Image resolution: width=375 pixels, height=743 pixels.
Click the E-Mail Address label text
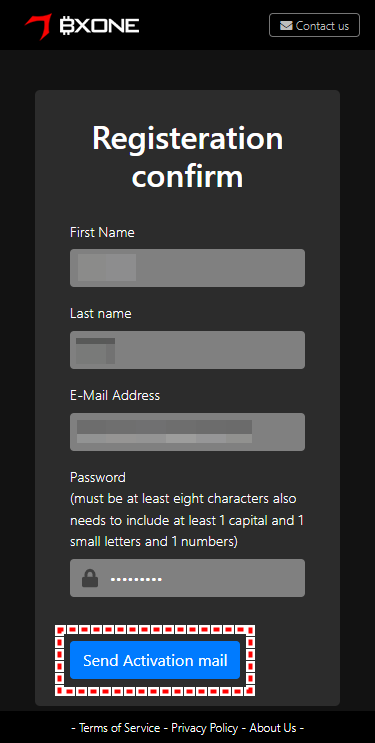(115, 395)
